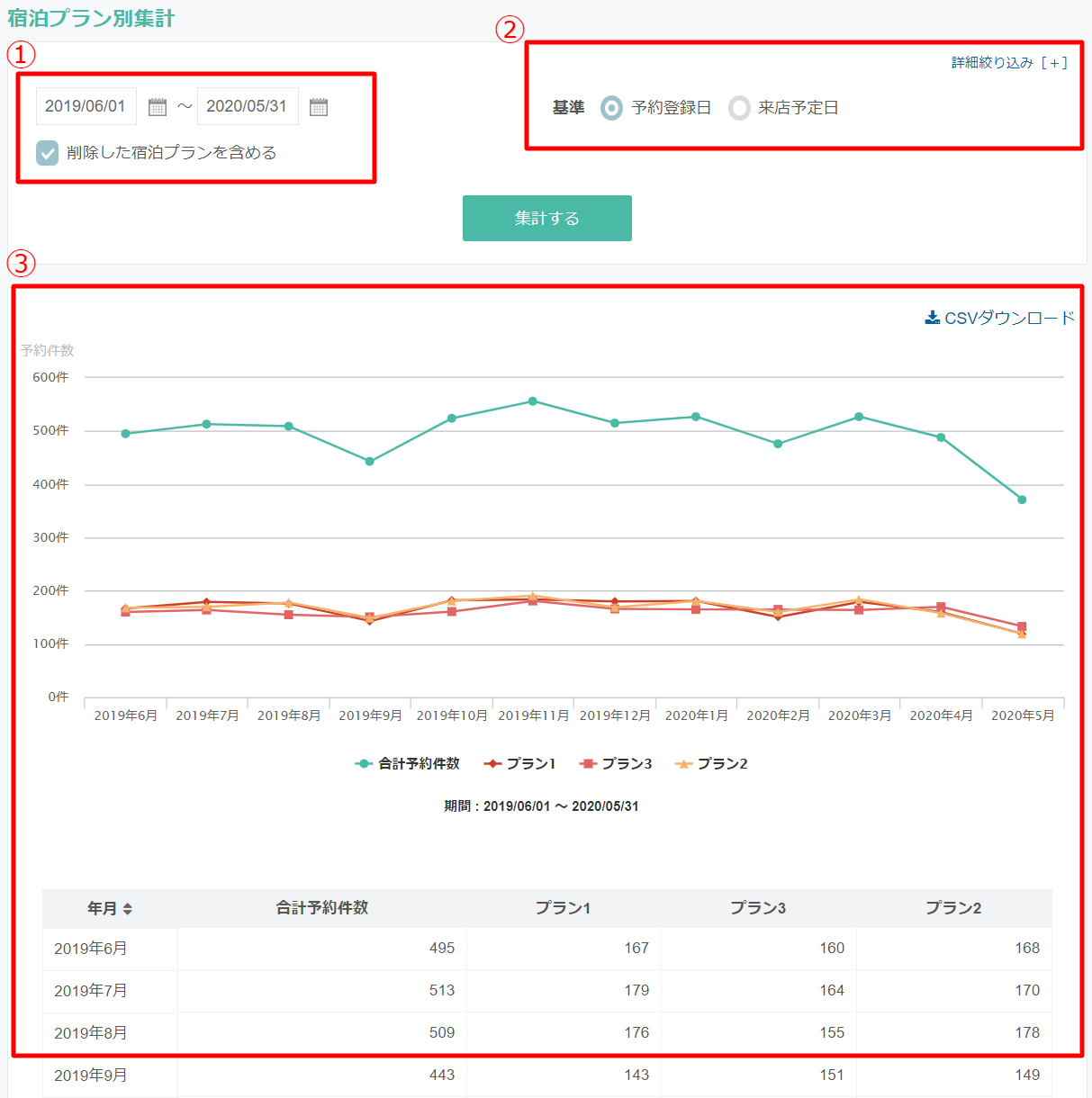The width and height of the screenshot is (1092, 1098).
Task: Open the start date calendar picker icon
Action: tap(158, 107)
